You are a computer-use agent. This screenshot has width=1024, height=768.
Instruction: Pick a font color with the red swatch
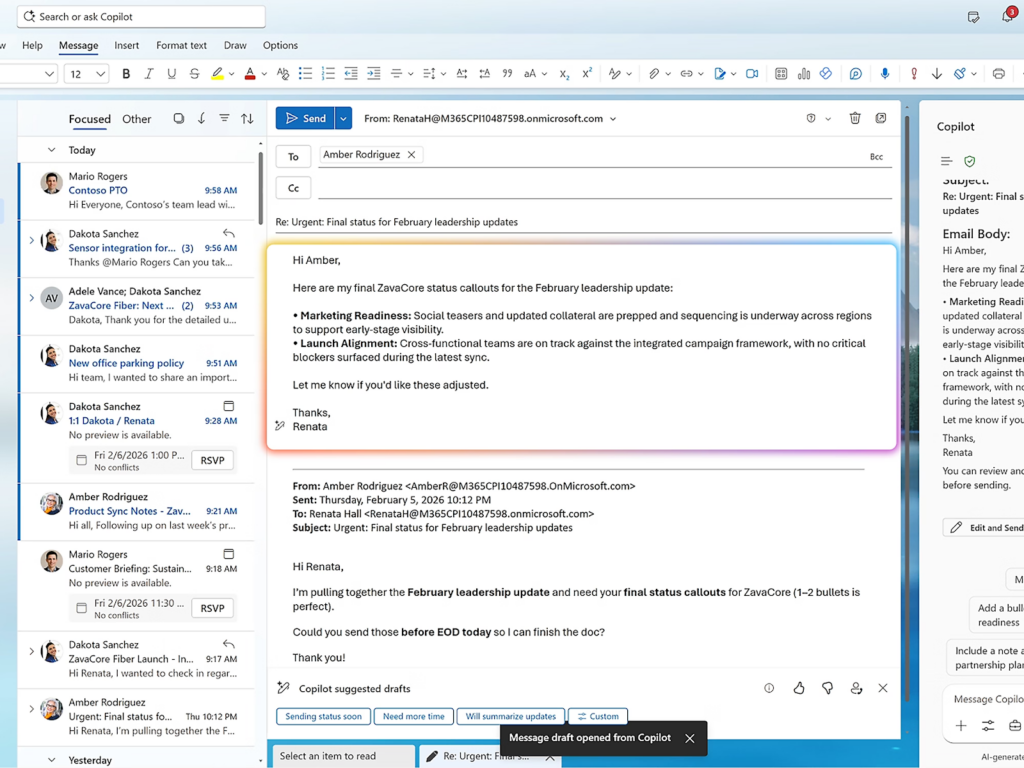249,72
